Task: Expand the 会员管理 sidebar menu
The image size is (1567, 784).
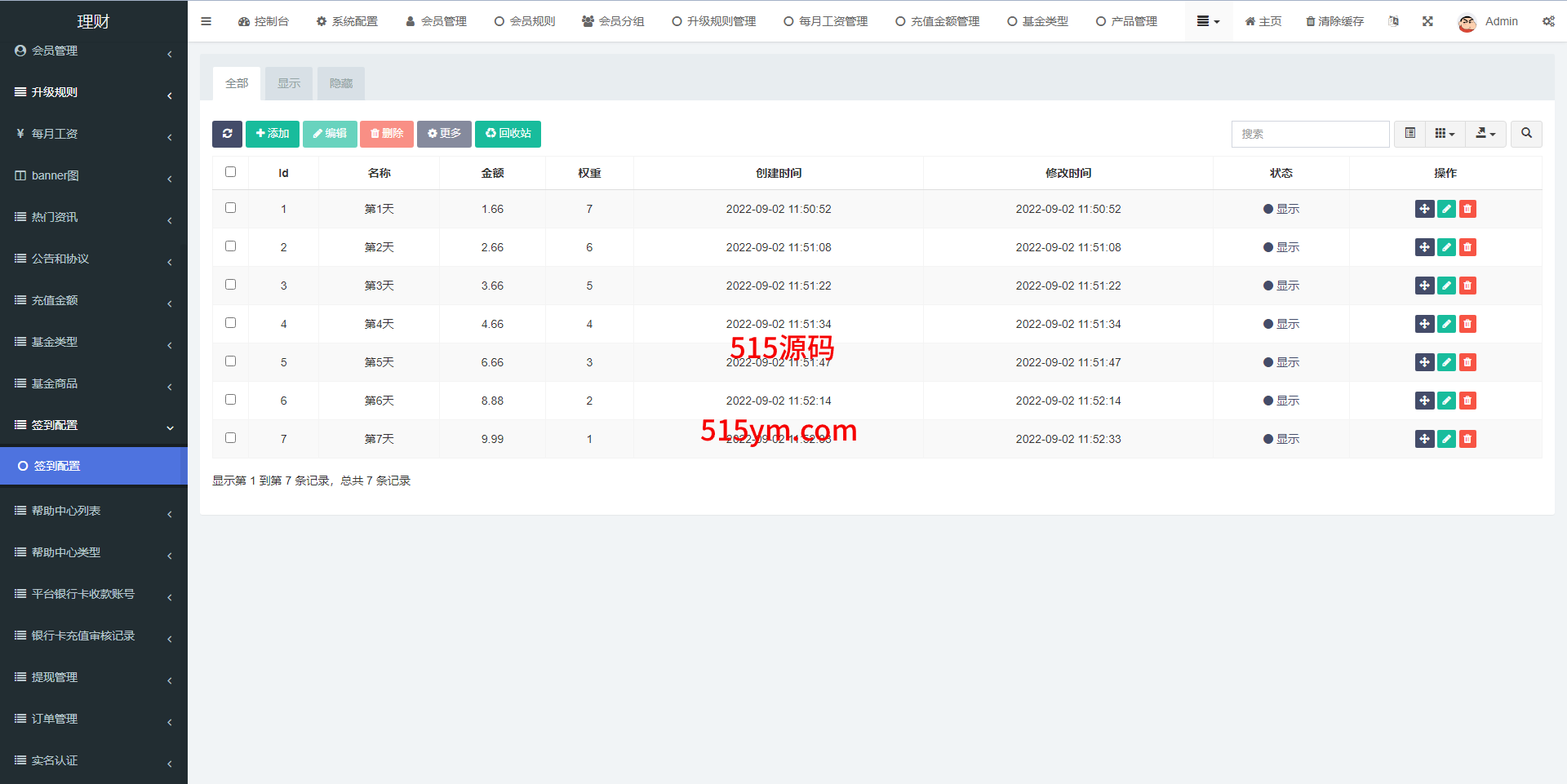Action: tap(93, 51)
